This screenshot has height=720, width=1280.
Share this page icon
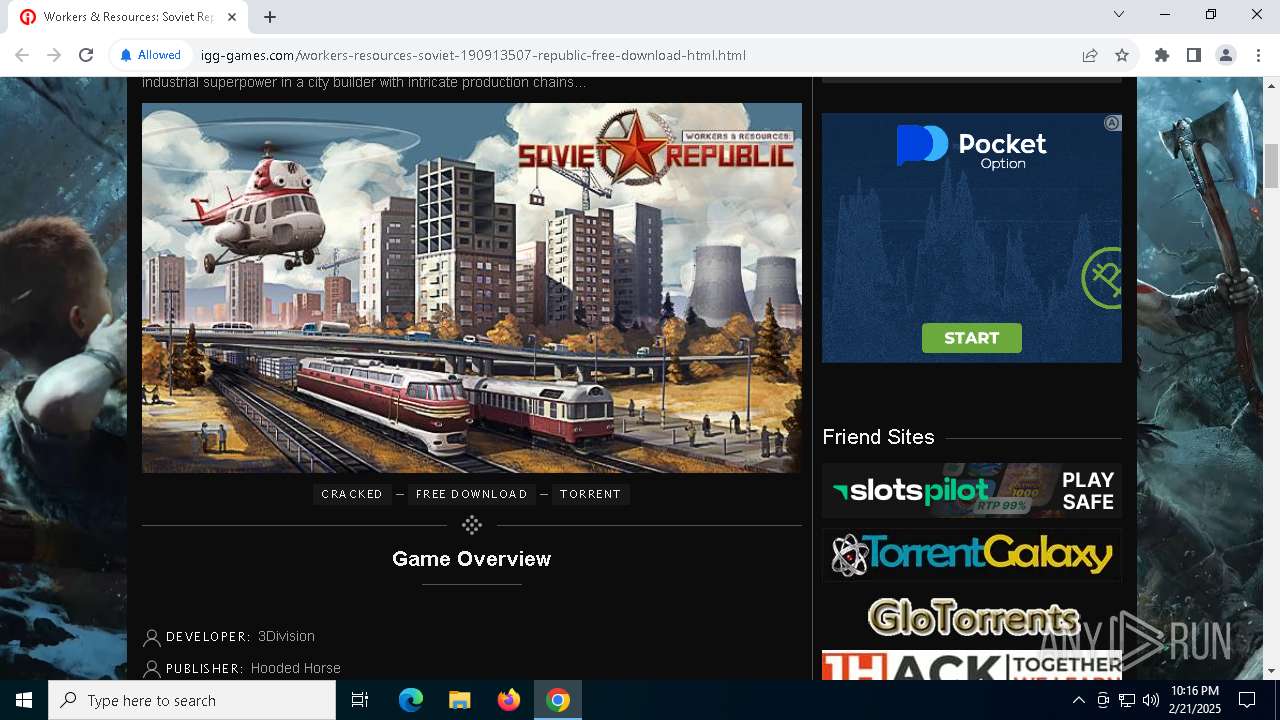1090,55
